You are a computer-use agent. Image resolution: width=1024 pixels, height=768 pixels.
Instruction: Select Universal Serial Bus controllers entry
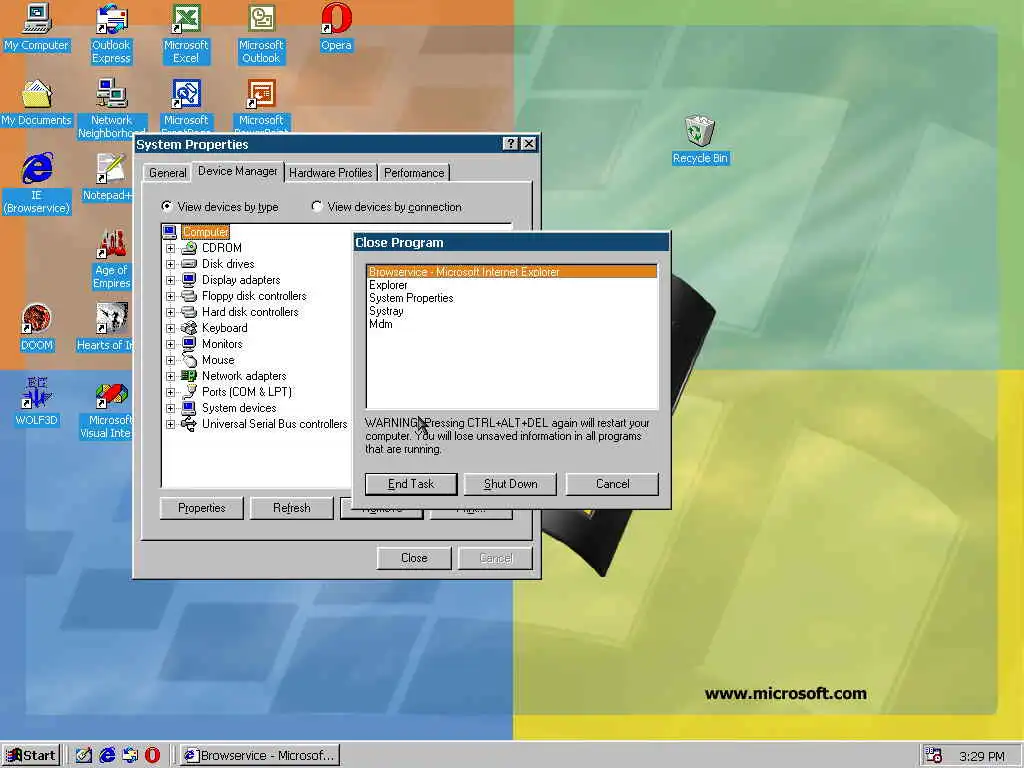274,424
